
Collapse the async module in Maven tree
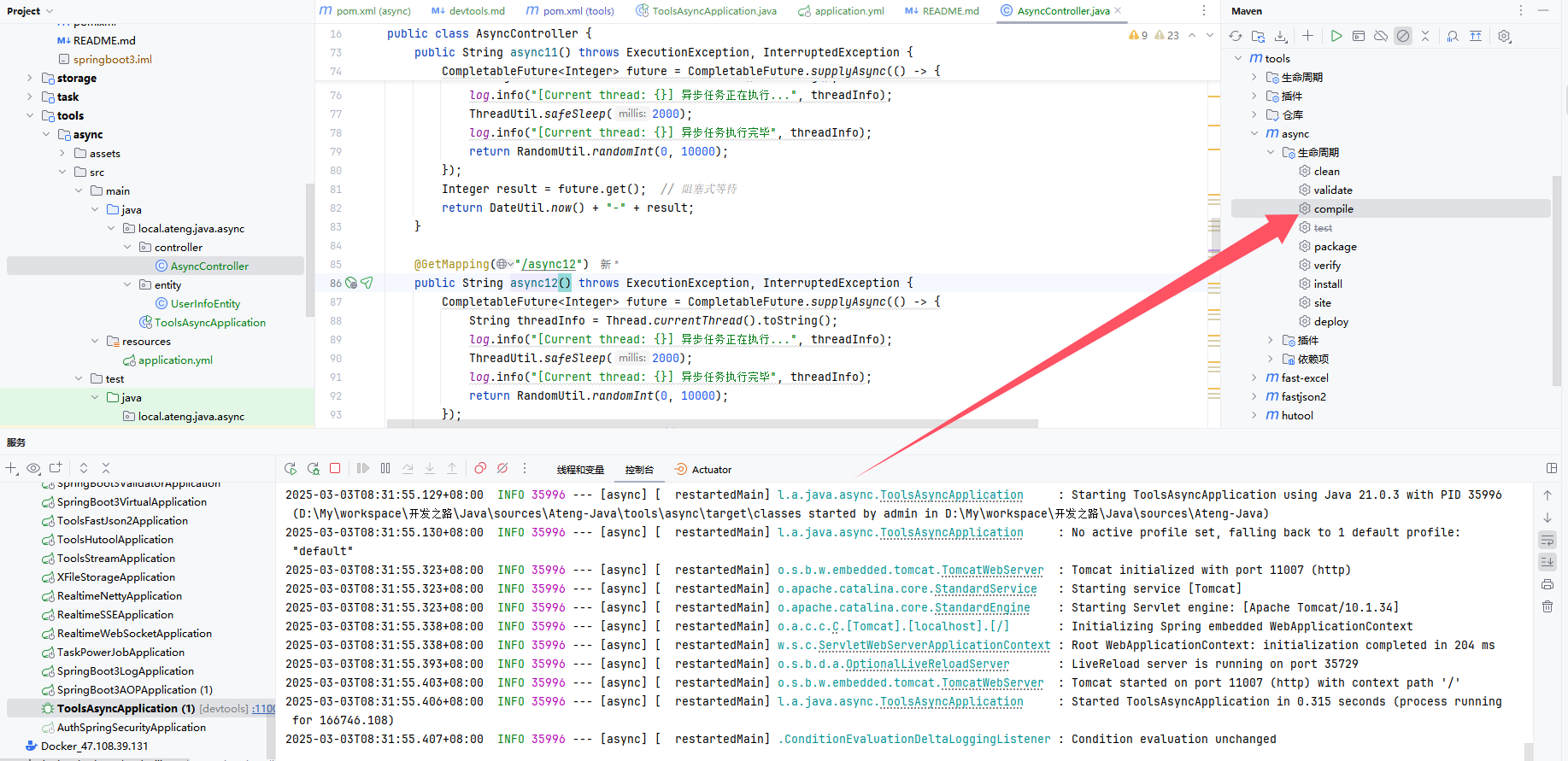[x=1254, y=133]
